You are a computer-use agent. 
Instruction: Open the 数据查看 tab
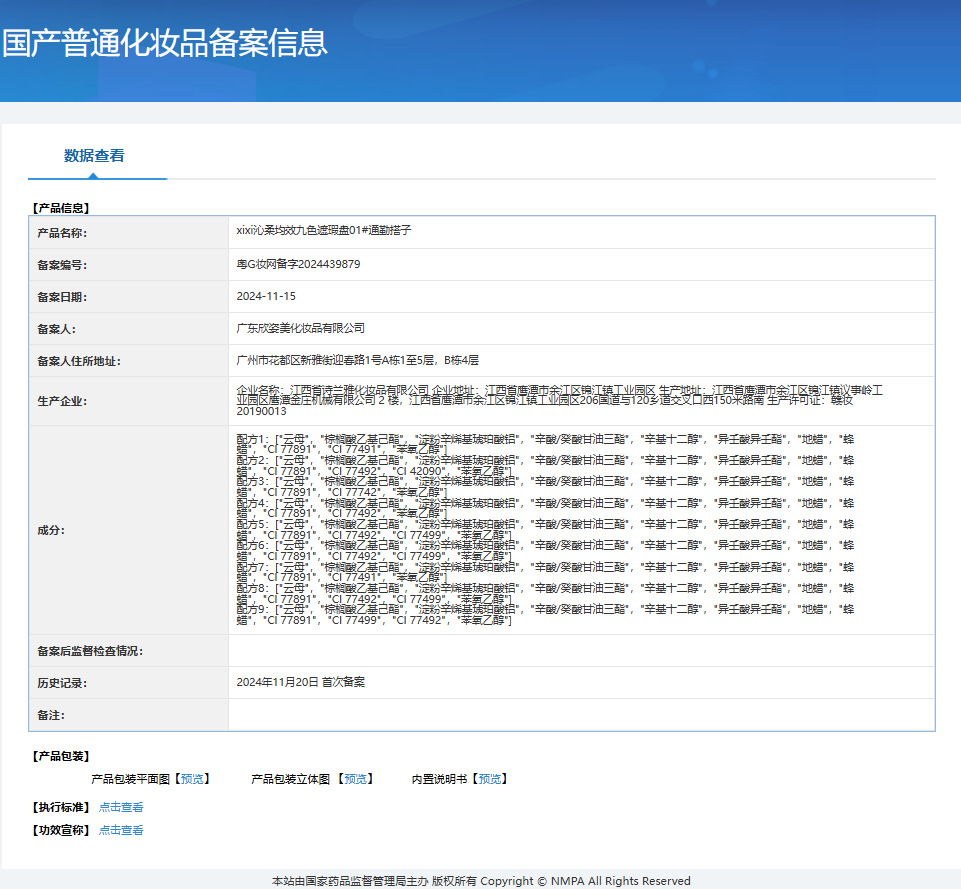pyautogui.click(x=94, y=156)
